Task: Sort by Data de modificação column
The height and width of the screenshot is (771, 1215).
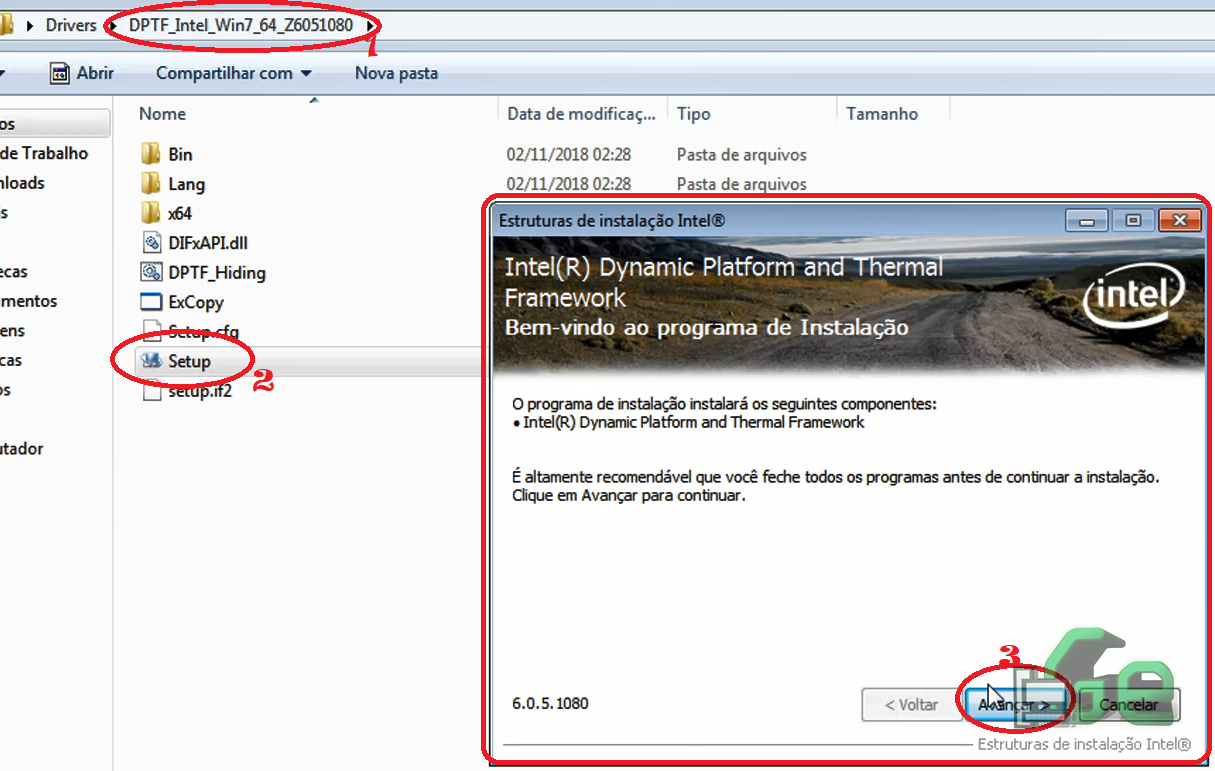Action: 582,113
